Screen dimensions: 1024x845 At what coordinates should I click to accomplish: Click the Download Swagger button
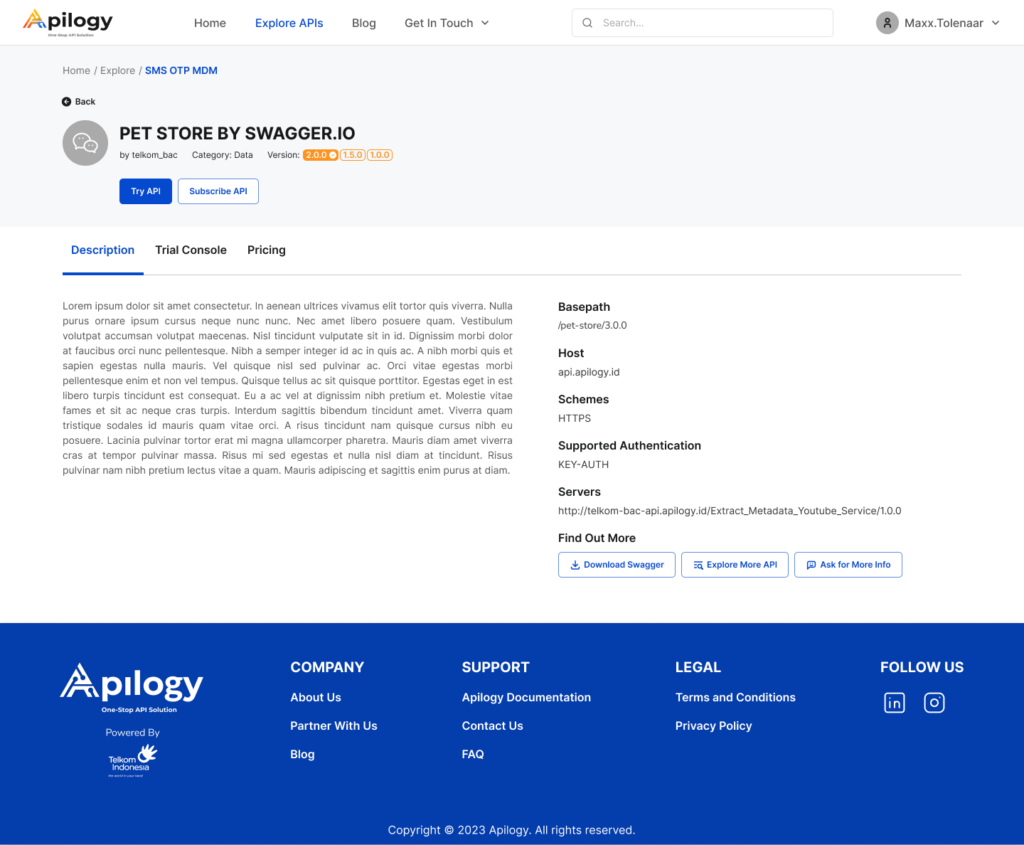click(616, 565)
